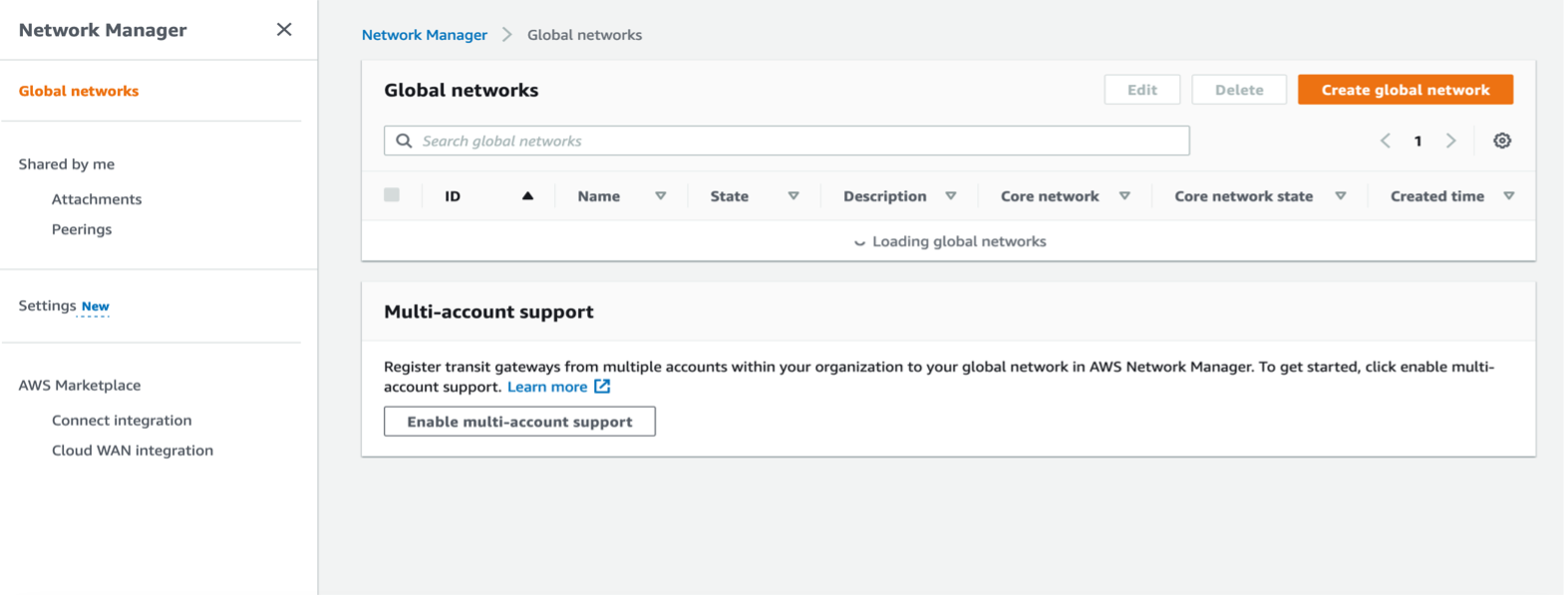
Task: Sort by Created time column arrow
Action: [1509, 196]
